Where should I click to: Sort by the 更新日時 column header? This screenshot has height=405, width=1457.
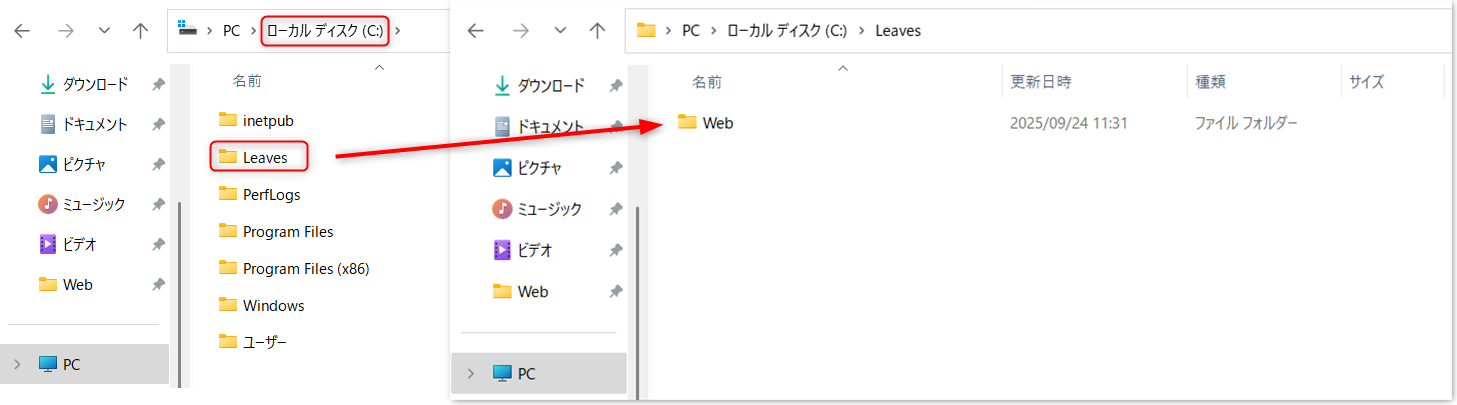pos(1041,82)
